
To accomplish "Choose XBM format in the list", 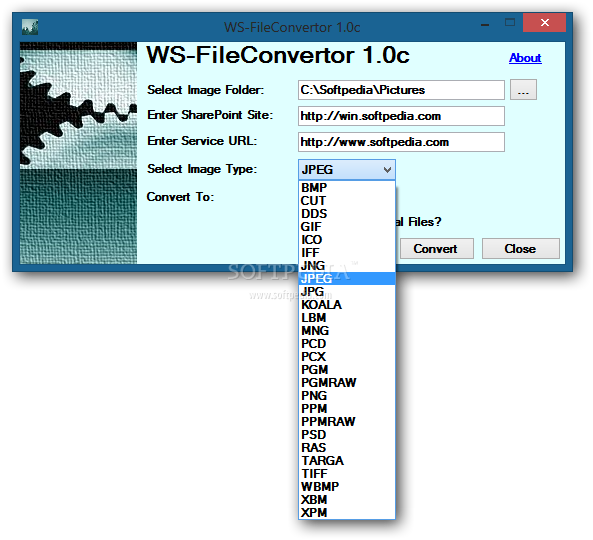I will (347, 500).
